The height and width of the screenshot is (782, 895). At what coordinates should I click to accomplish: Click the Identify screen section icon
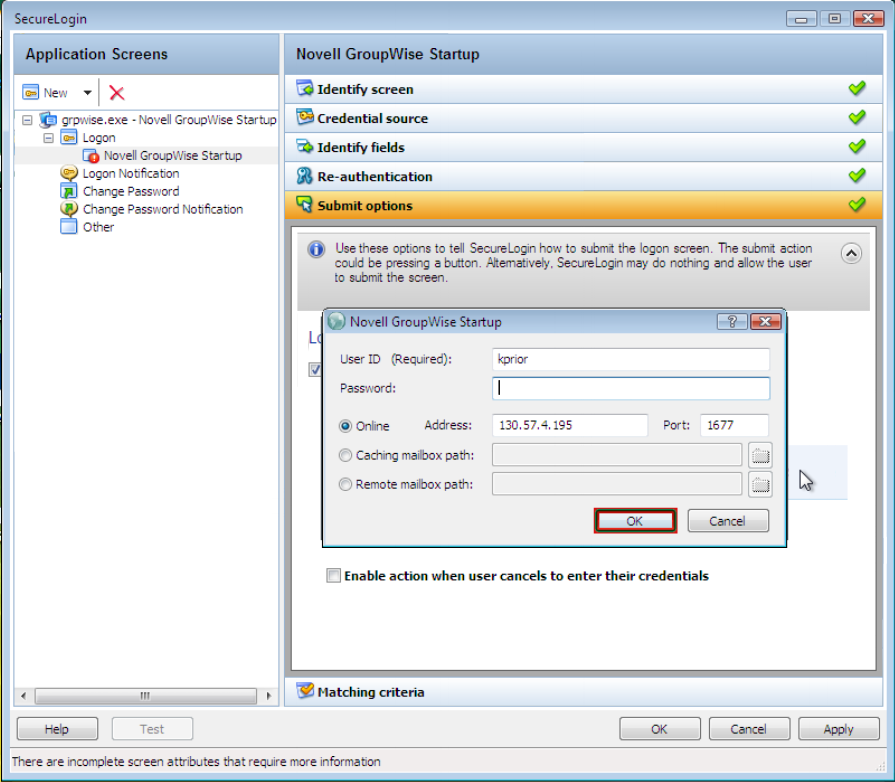tap(304, 88)
